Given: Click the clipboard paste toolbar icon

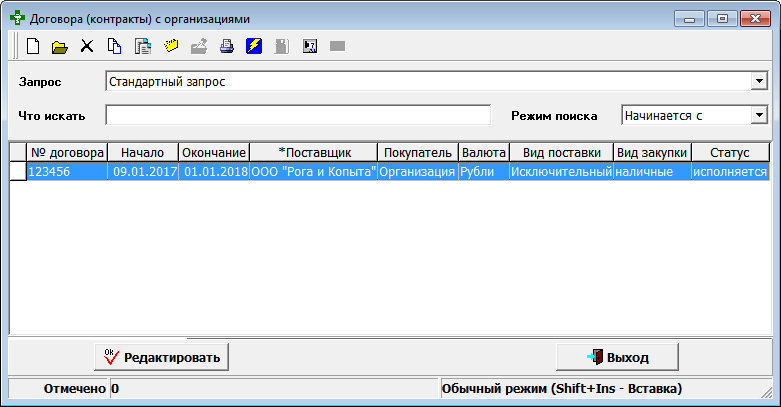Looking at the screenshot, I should pyautogui.click(x=142, y=46).
